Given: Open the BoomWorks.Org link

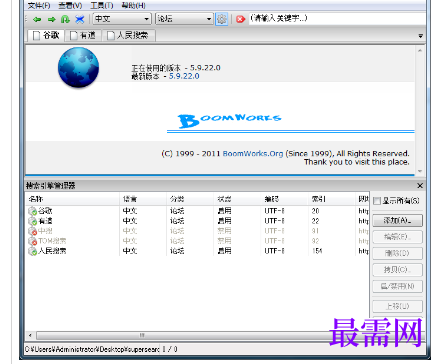Looking at the screenshot, I should click(253, 154).
